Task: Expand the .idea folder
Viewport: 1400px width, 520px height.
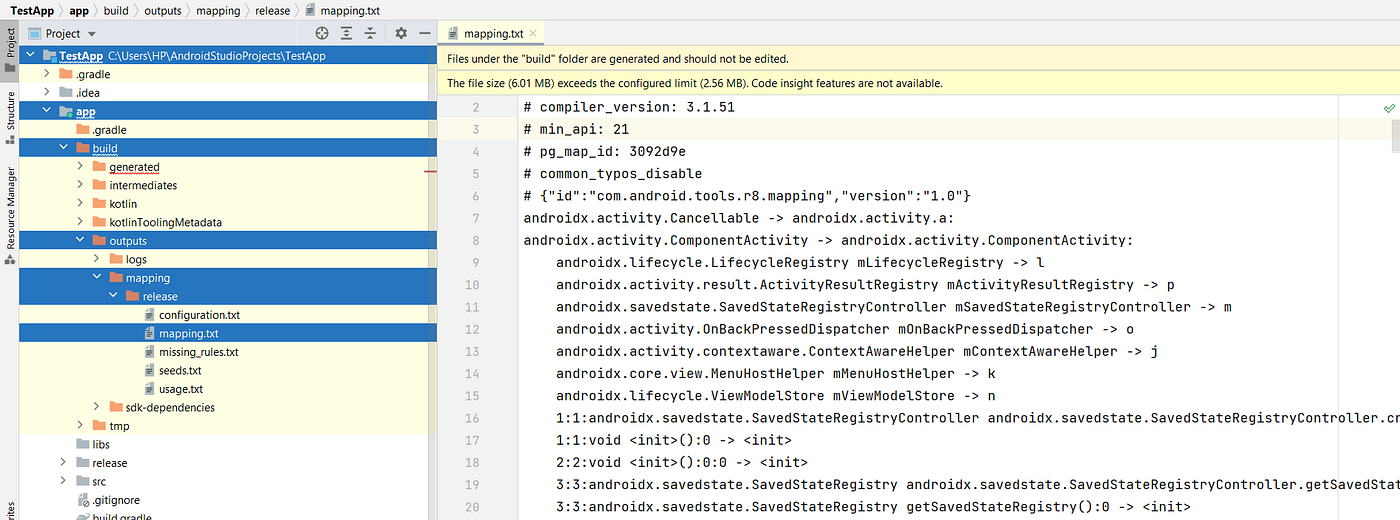Action: pyautogui.click(x=47, y=93)
